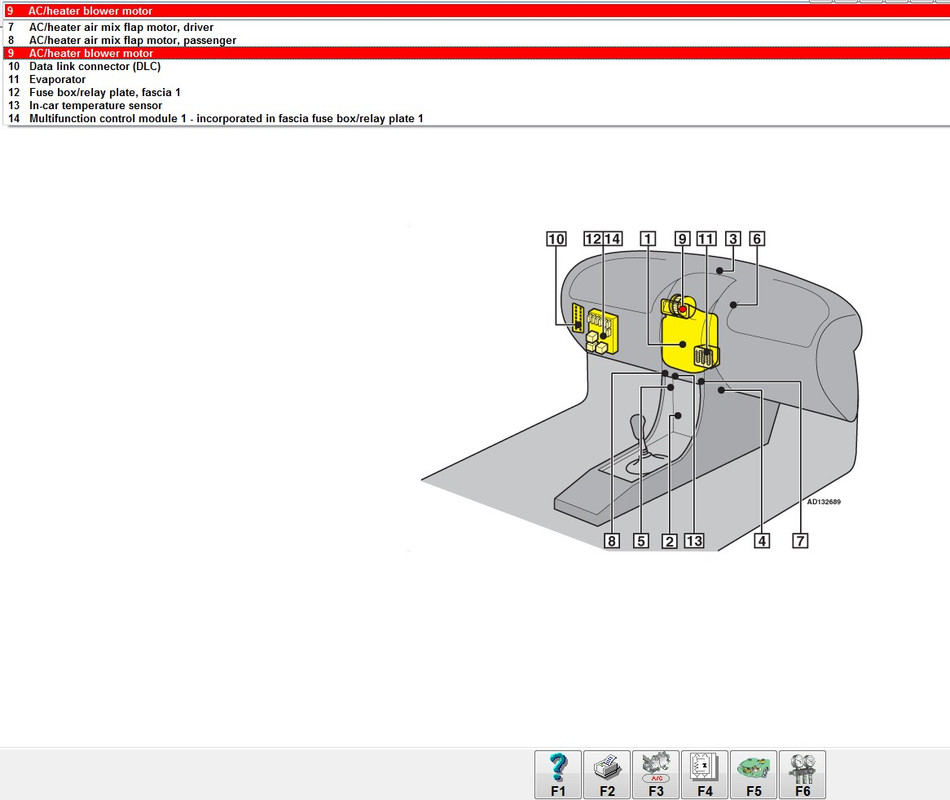This screenshot has width=950, height=800.
Task: Click callout number 11 on the diagram
Action: 706,239
